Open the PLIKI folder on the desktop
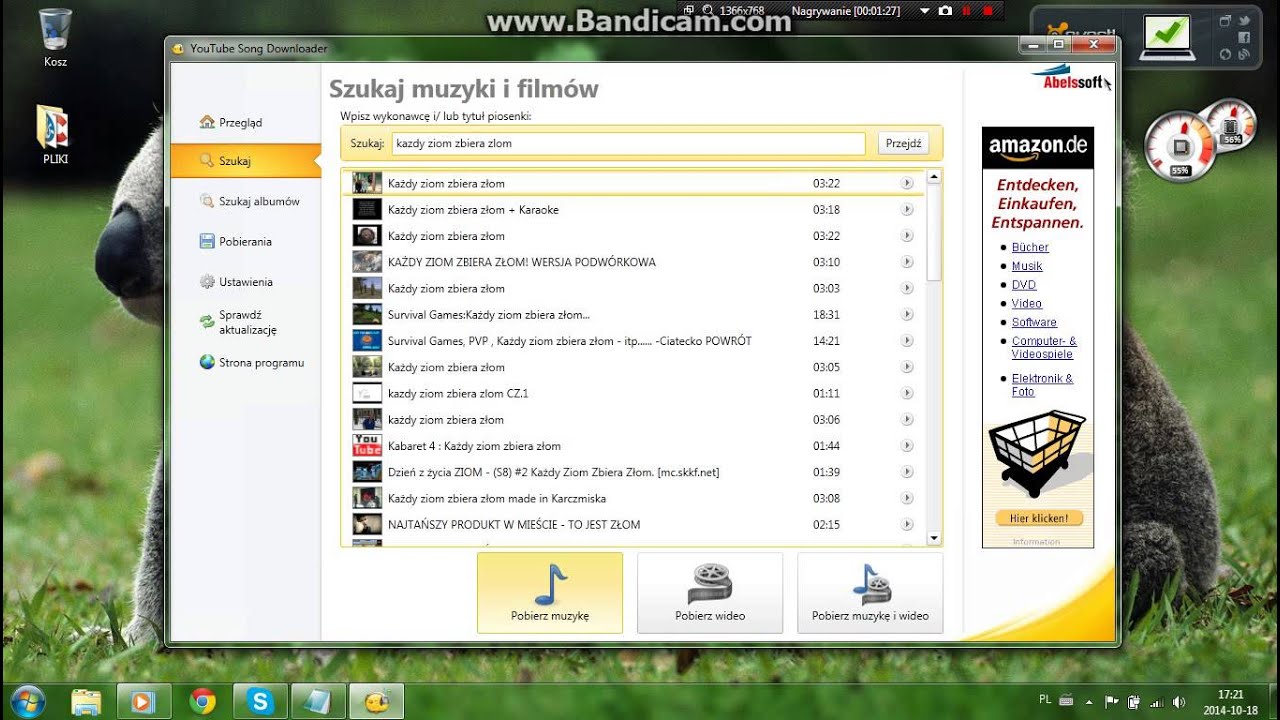The width and height of the screenshot is (1280, 720). coord(55,134)
